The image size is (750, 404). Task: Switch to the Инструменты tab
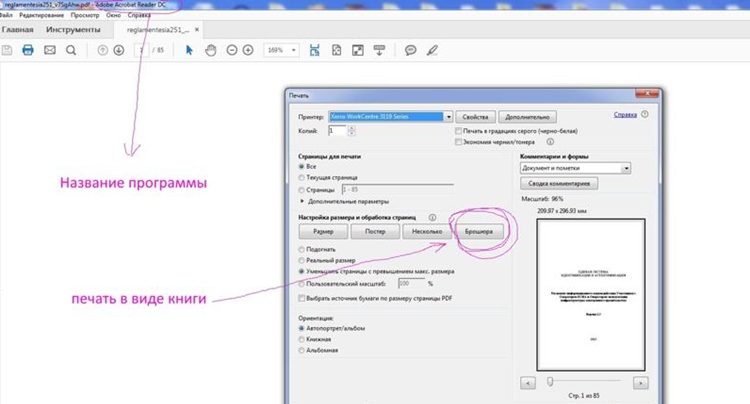click(x=73, y=30)
